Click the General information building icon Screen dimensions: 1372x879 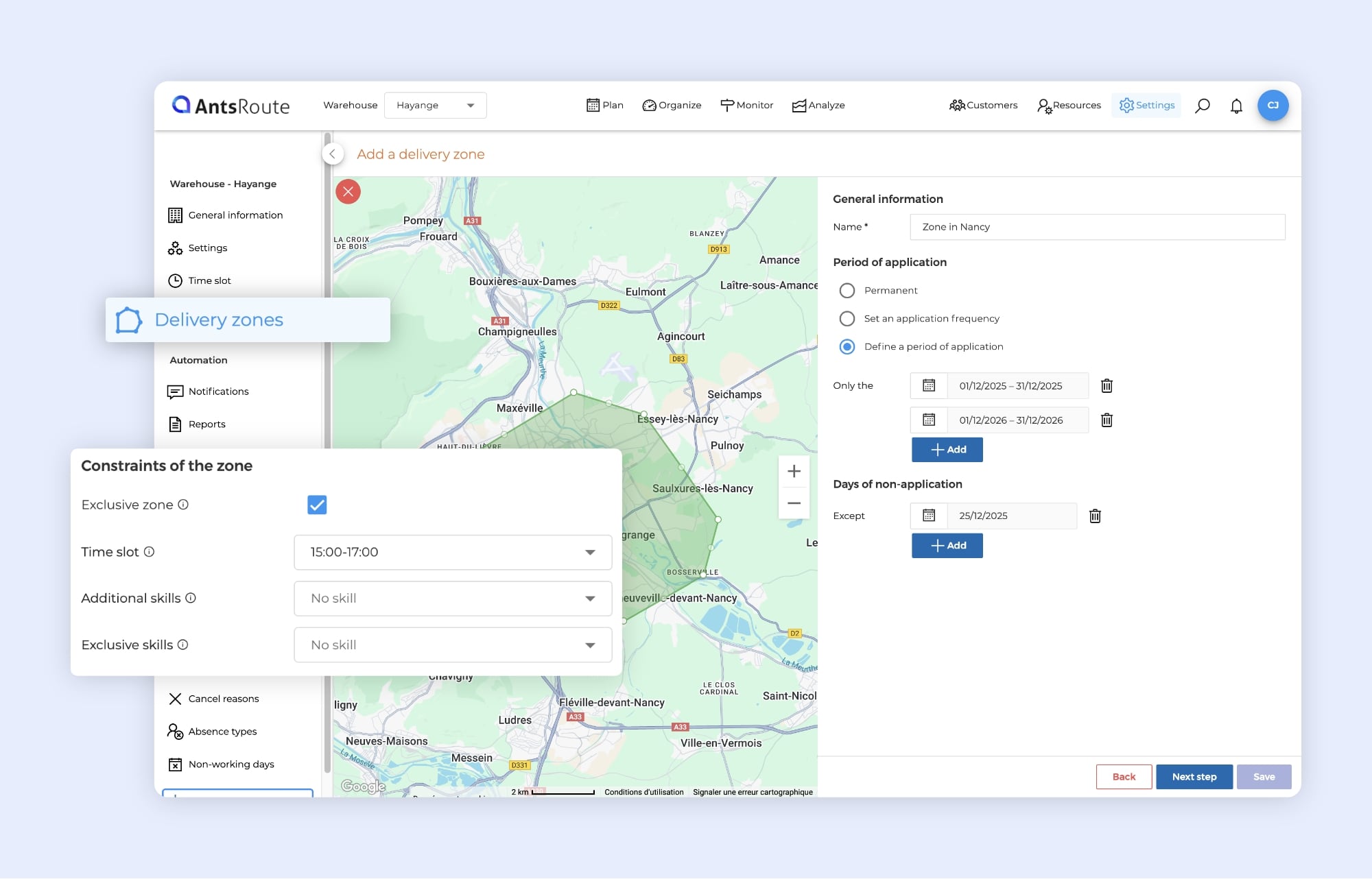pos(176,215)
